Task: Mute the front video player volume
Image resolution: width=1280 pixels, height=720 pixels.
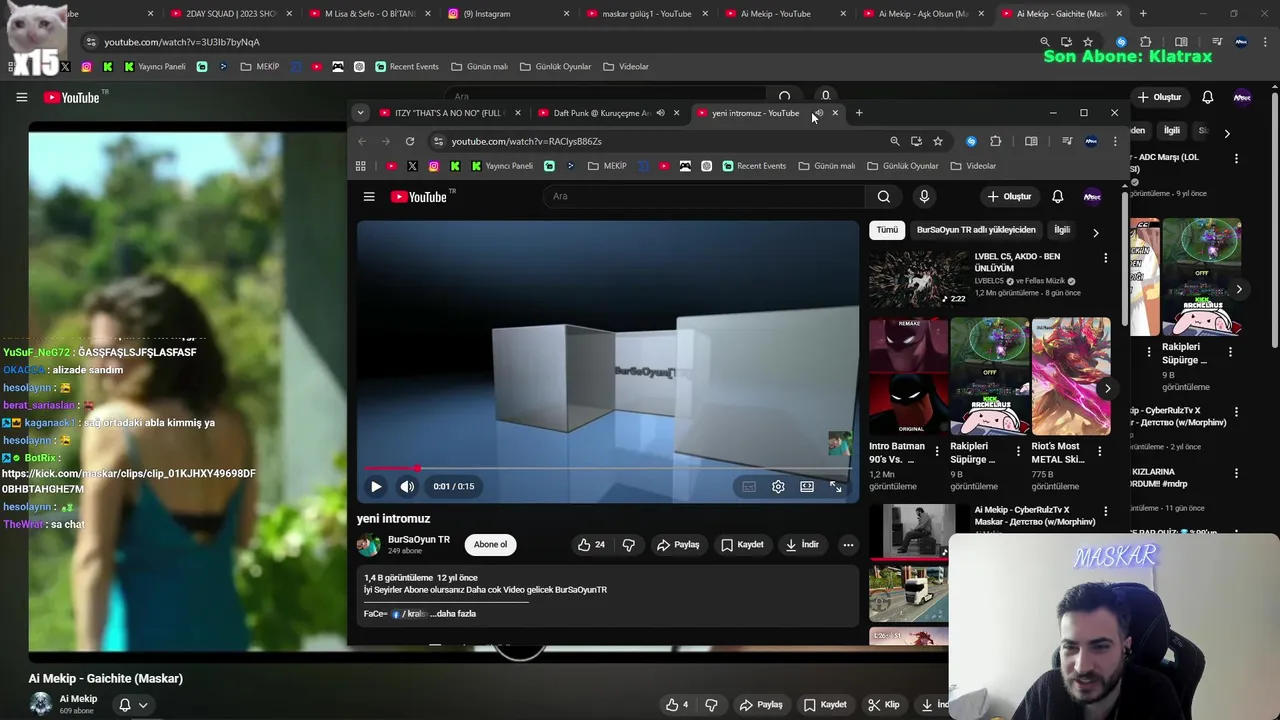Action: (x=407, y=487)
